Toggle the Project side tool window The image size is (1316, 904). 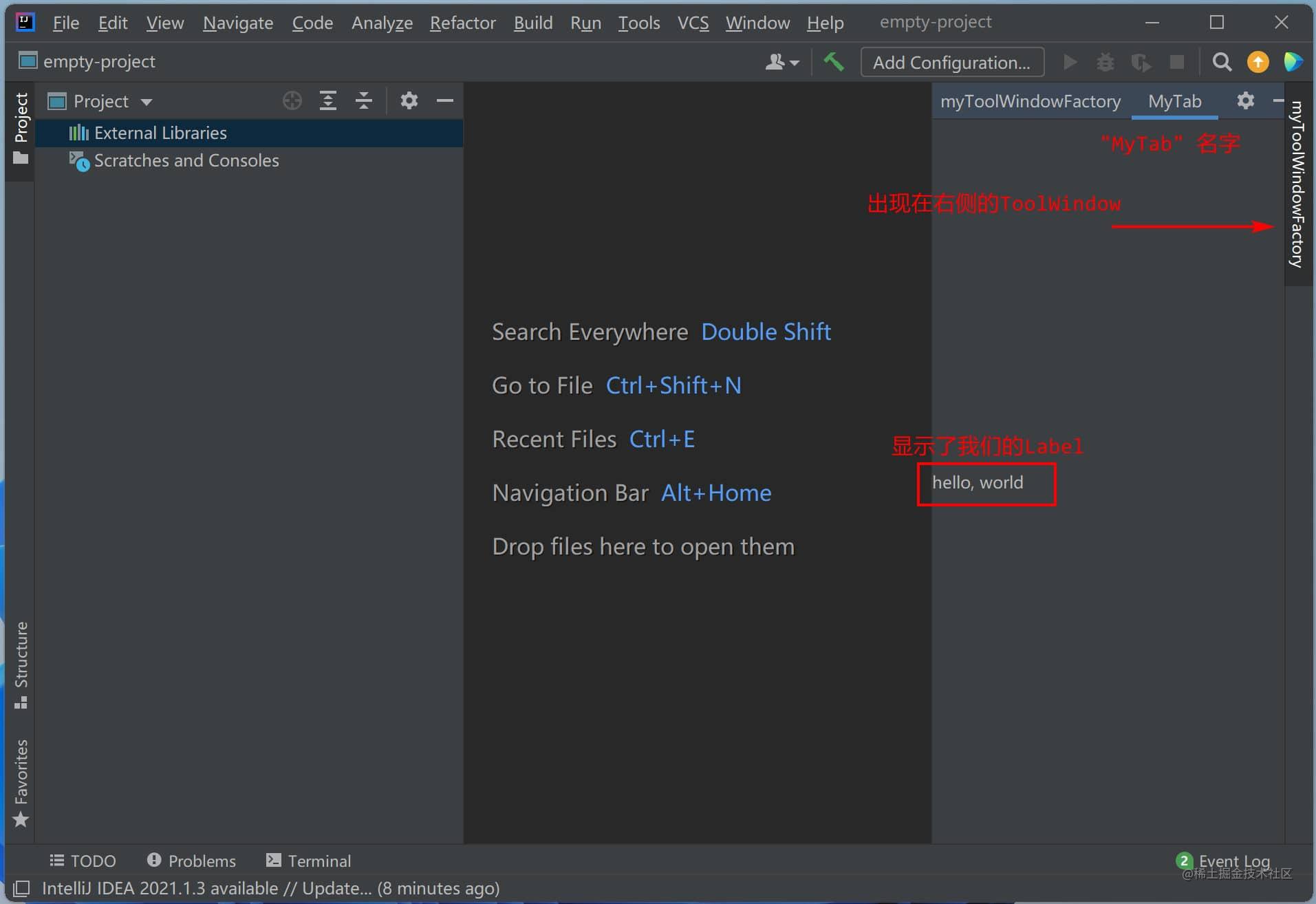pos(21,130)
